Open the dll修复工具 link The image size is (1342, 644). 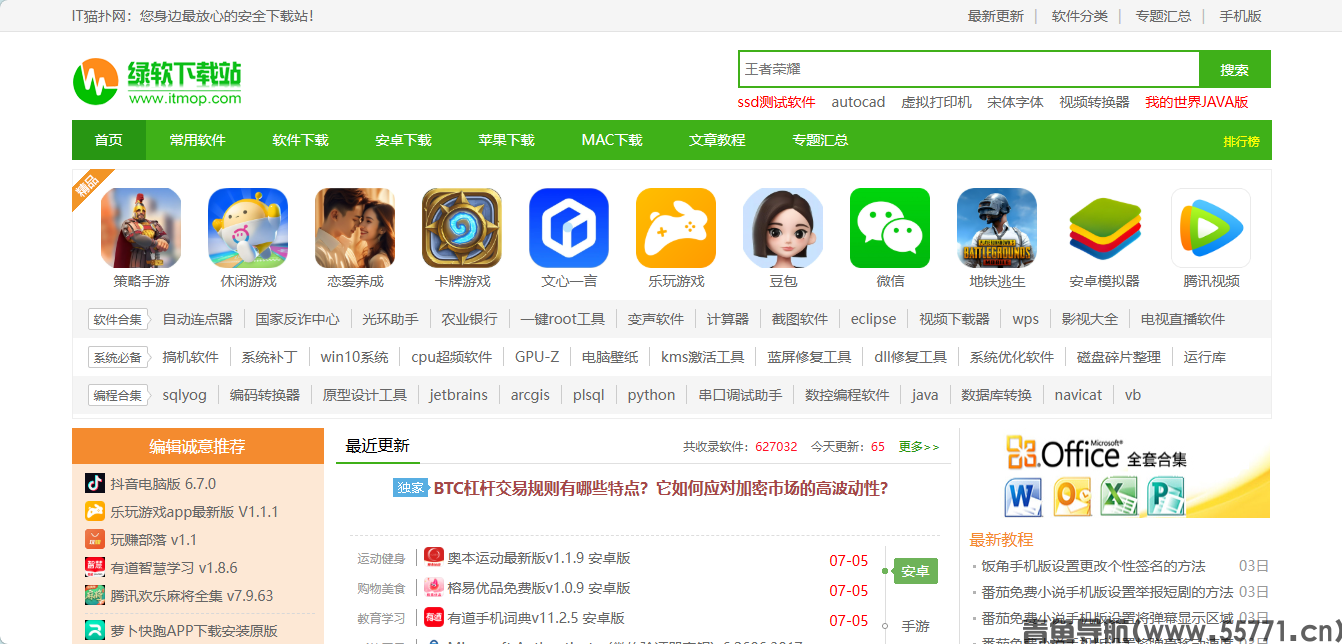click(x=910, y=357)
